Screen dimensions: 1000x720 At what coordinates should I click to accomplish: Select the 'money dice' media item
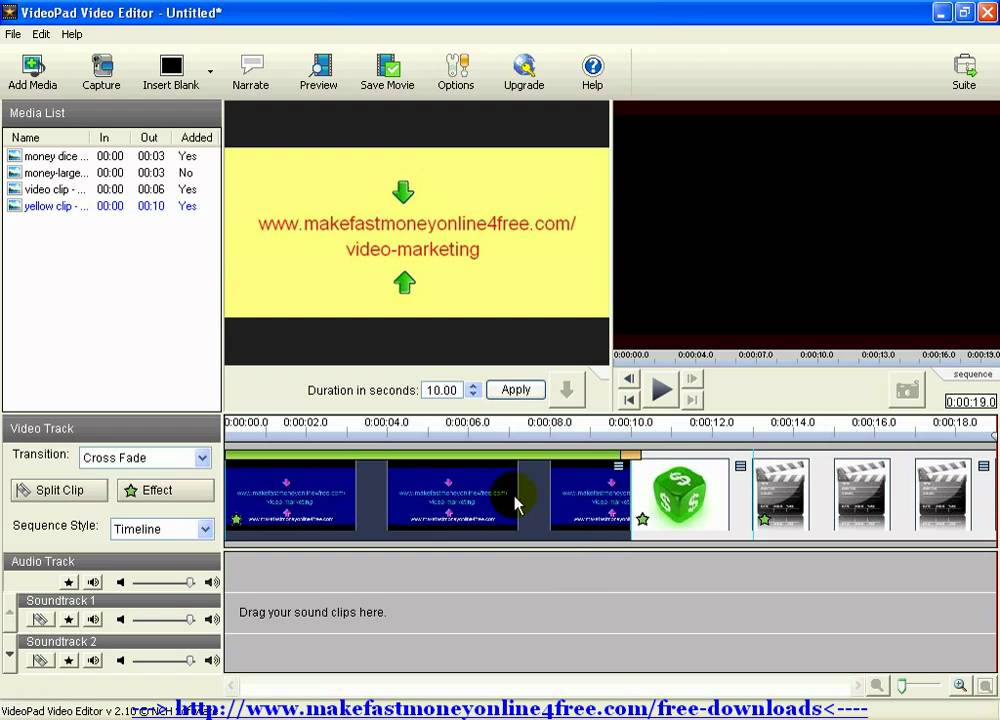coord(112,156)
